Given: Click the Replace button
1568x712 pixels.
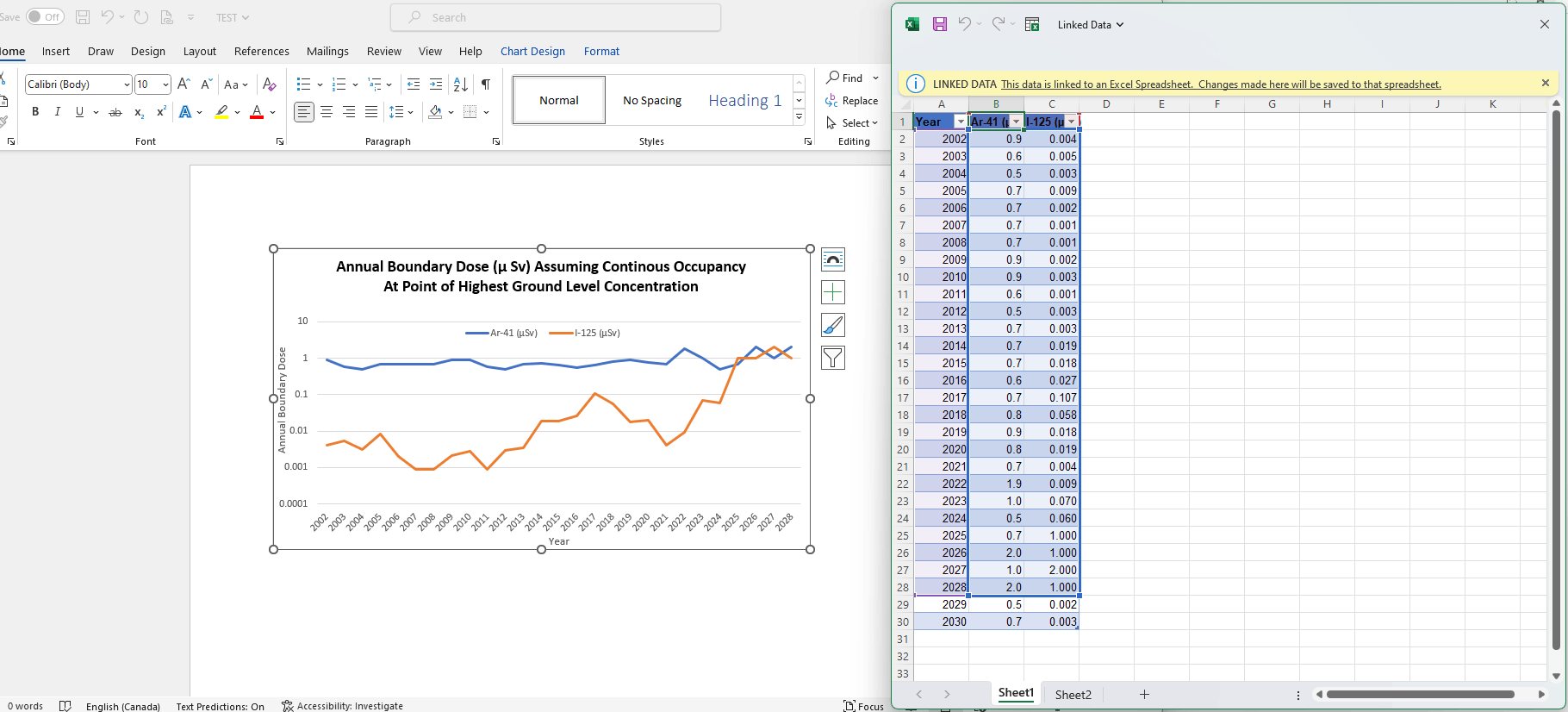Looking at the screenshot, I should (x=852, y=101).
